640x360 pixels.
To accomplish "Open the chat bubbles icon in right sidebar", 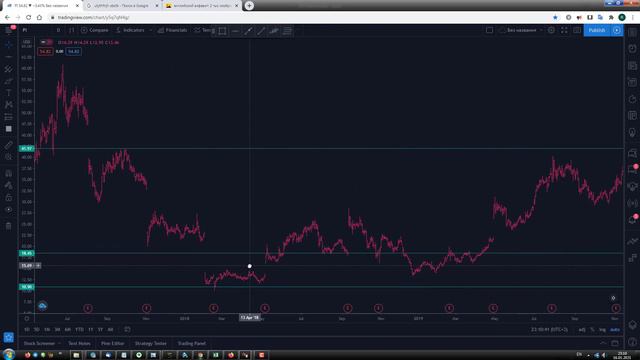I will click(632, 153).
